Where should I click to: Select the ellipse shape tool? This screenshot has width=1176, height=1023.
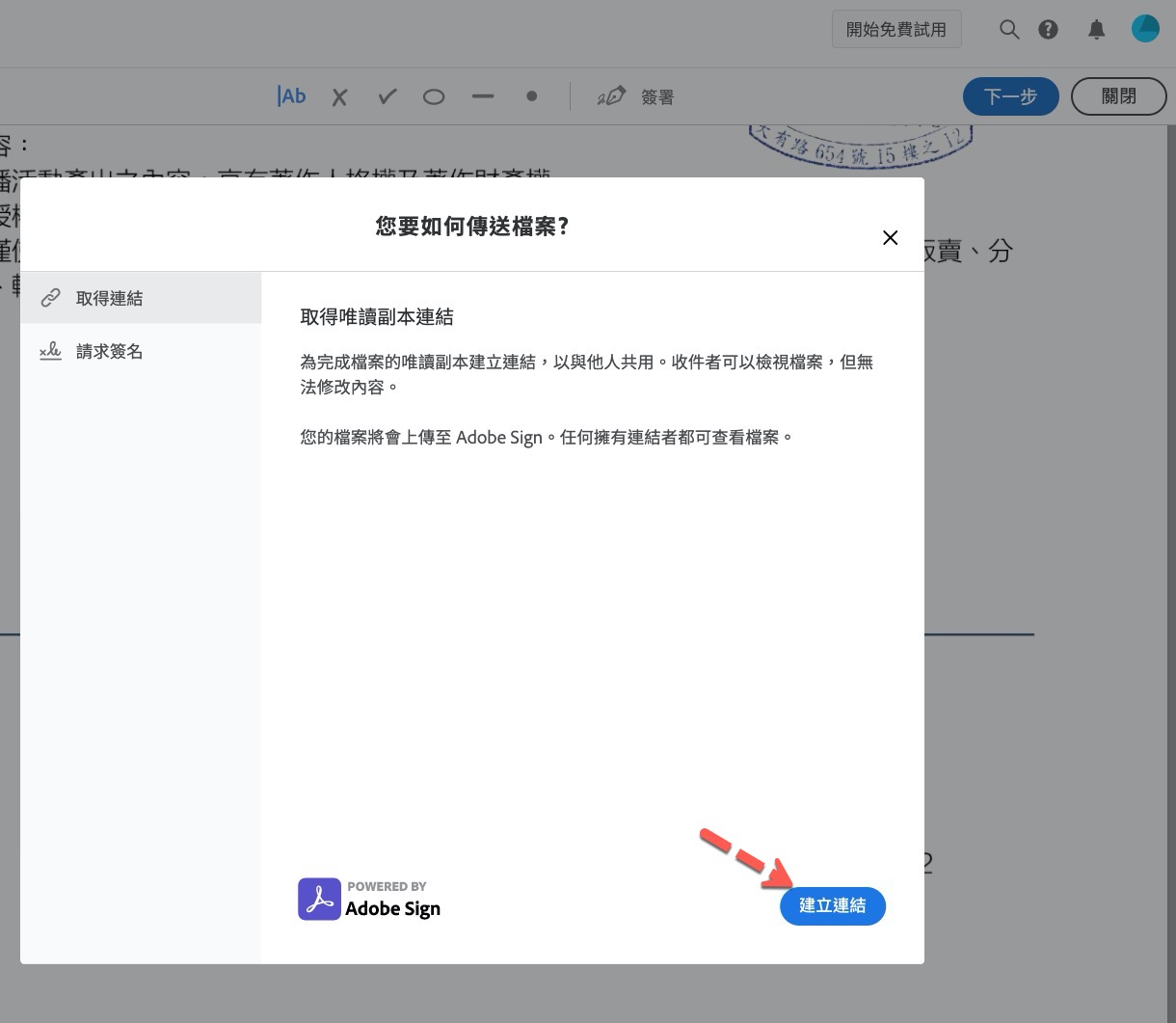(x=434, y=97)
